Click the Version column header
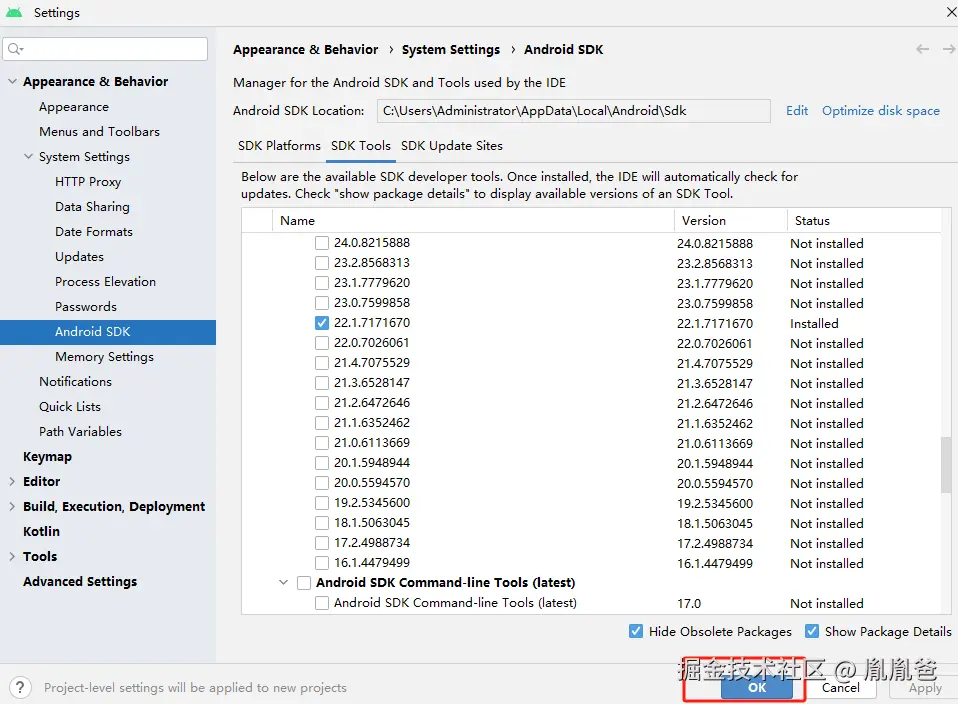 [x=731, y=221]
